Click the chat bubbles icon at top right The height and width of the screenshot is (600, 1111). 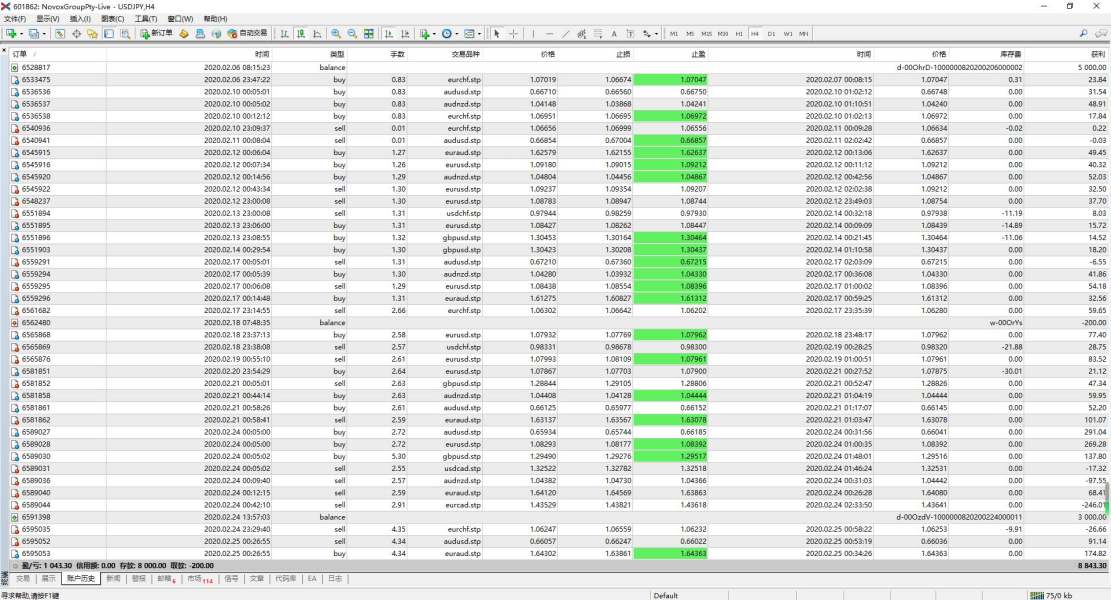click(x=1101, y=33)
